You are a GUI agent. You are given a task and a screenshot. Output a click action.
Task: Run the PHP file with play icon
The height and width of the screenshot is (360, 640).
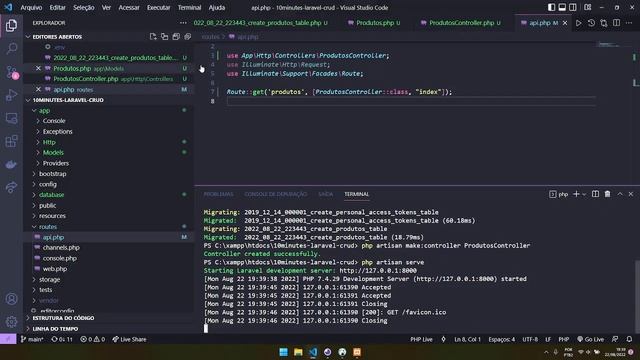click(578, 23)
